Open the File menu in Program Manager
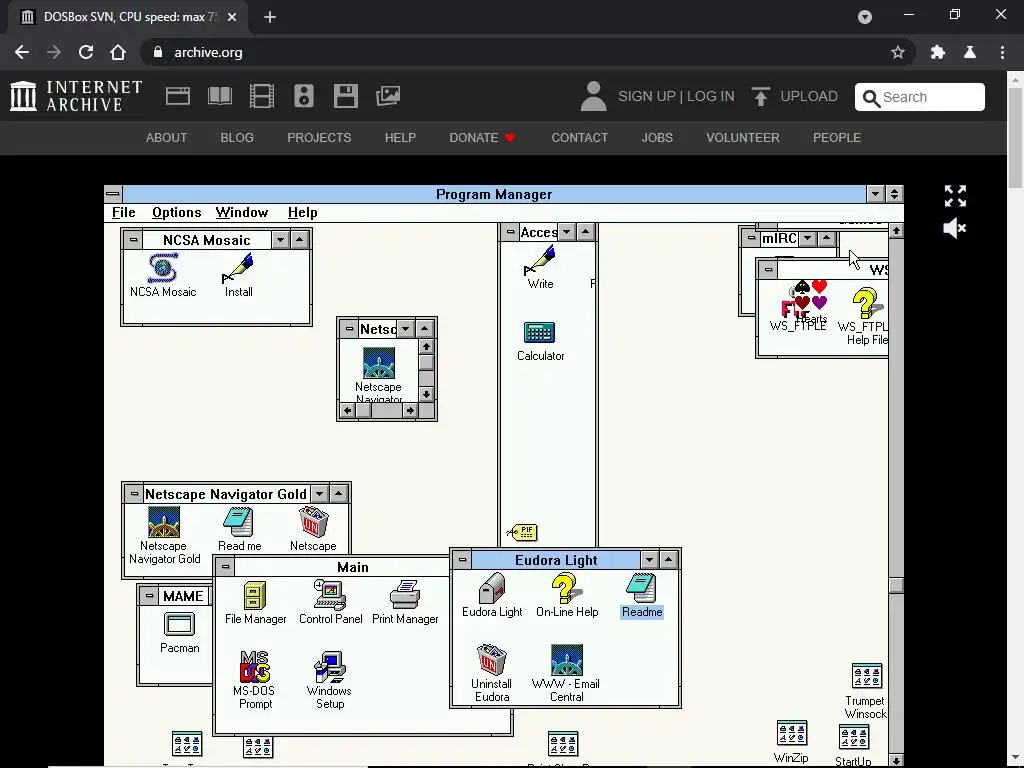The width and height of the screenshot is (1024, 768). [123, 212]
